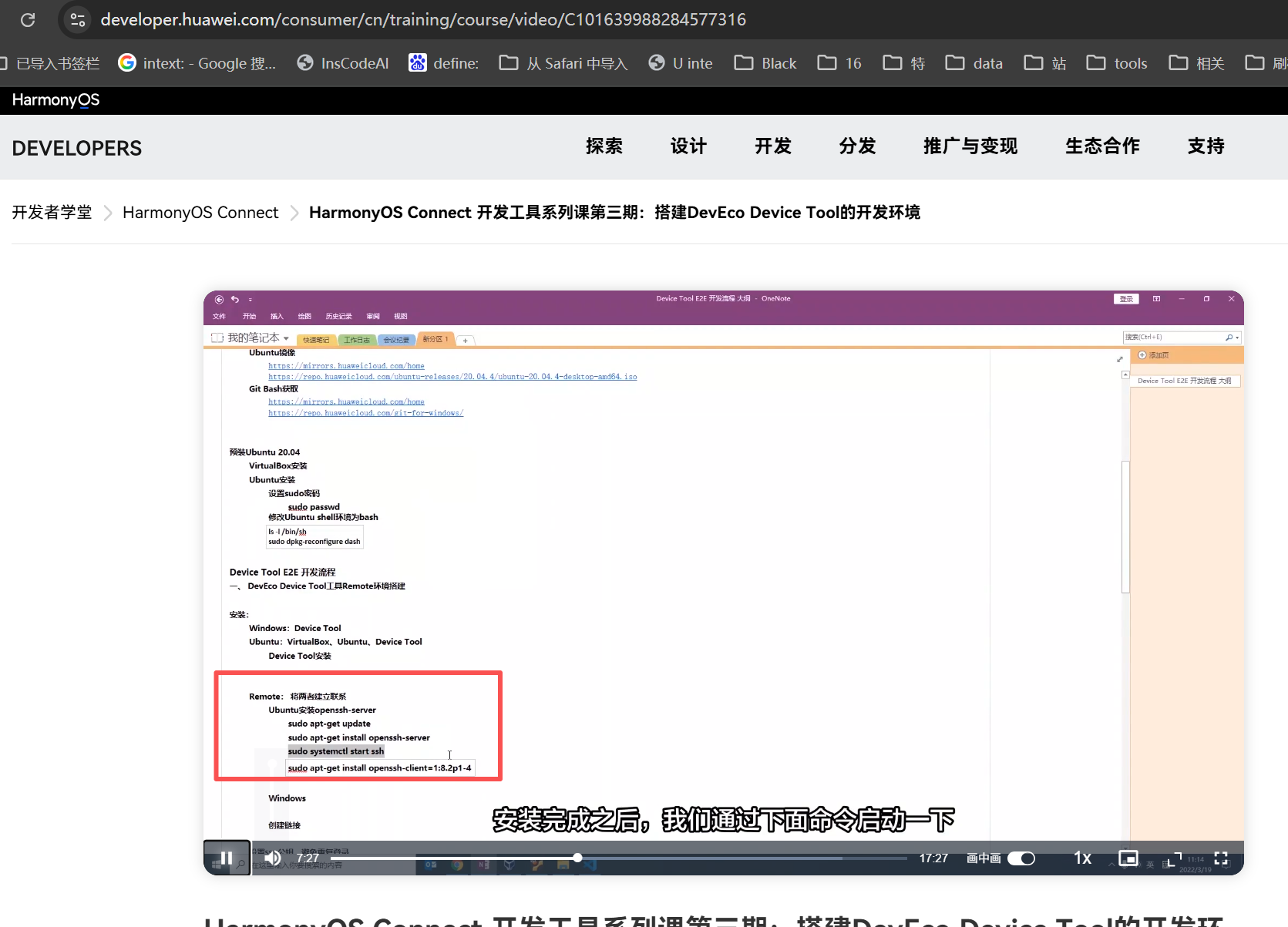Image resolution: width=1288 pixels, height=927 pixels.
Task: Open the 开发 navigation menu
Action: coord(773,146)
